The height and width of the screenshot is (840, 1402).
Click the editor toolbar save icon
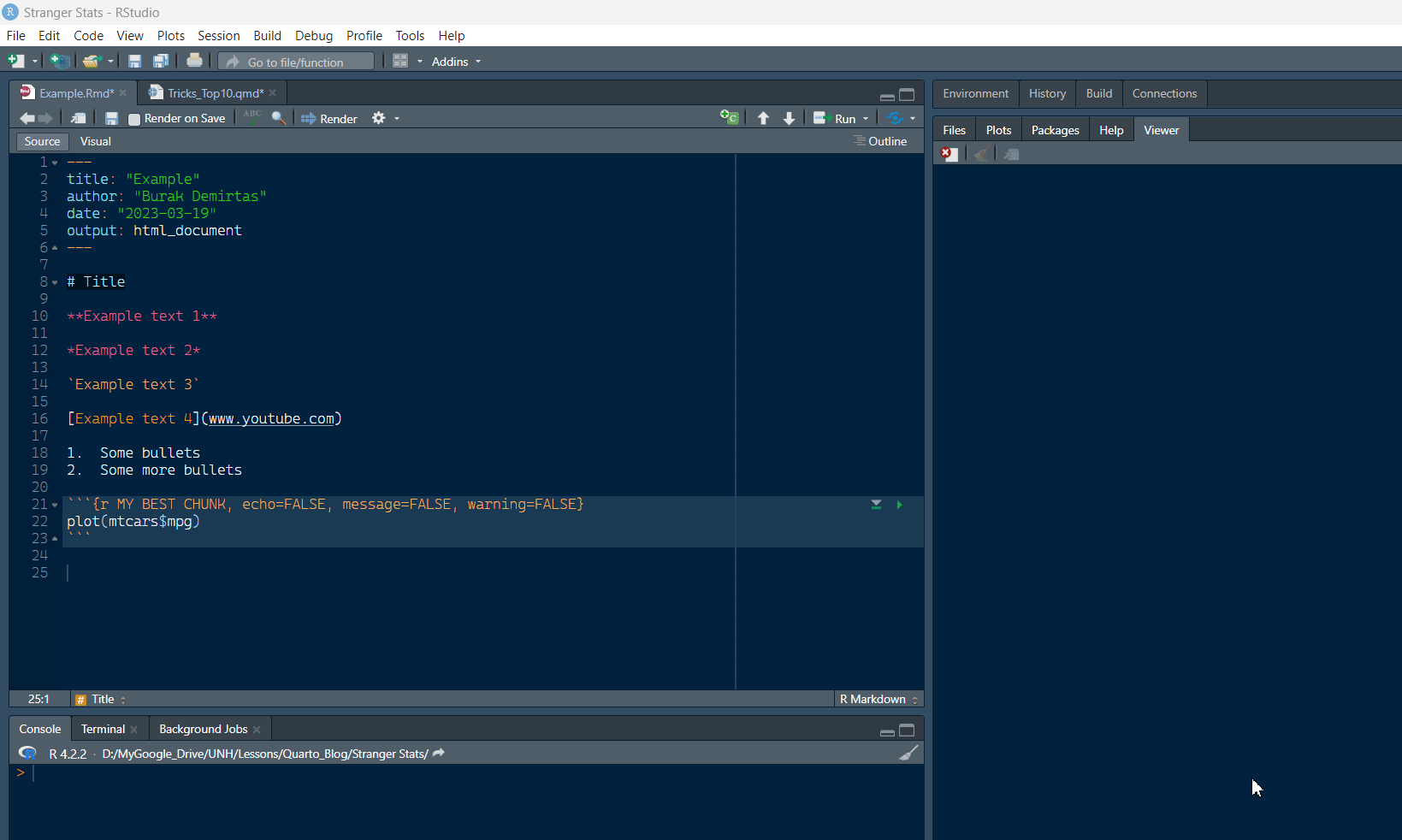coord(111,118)
